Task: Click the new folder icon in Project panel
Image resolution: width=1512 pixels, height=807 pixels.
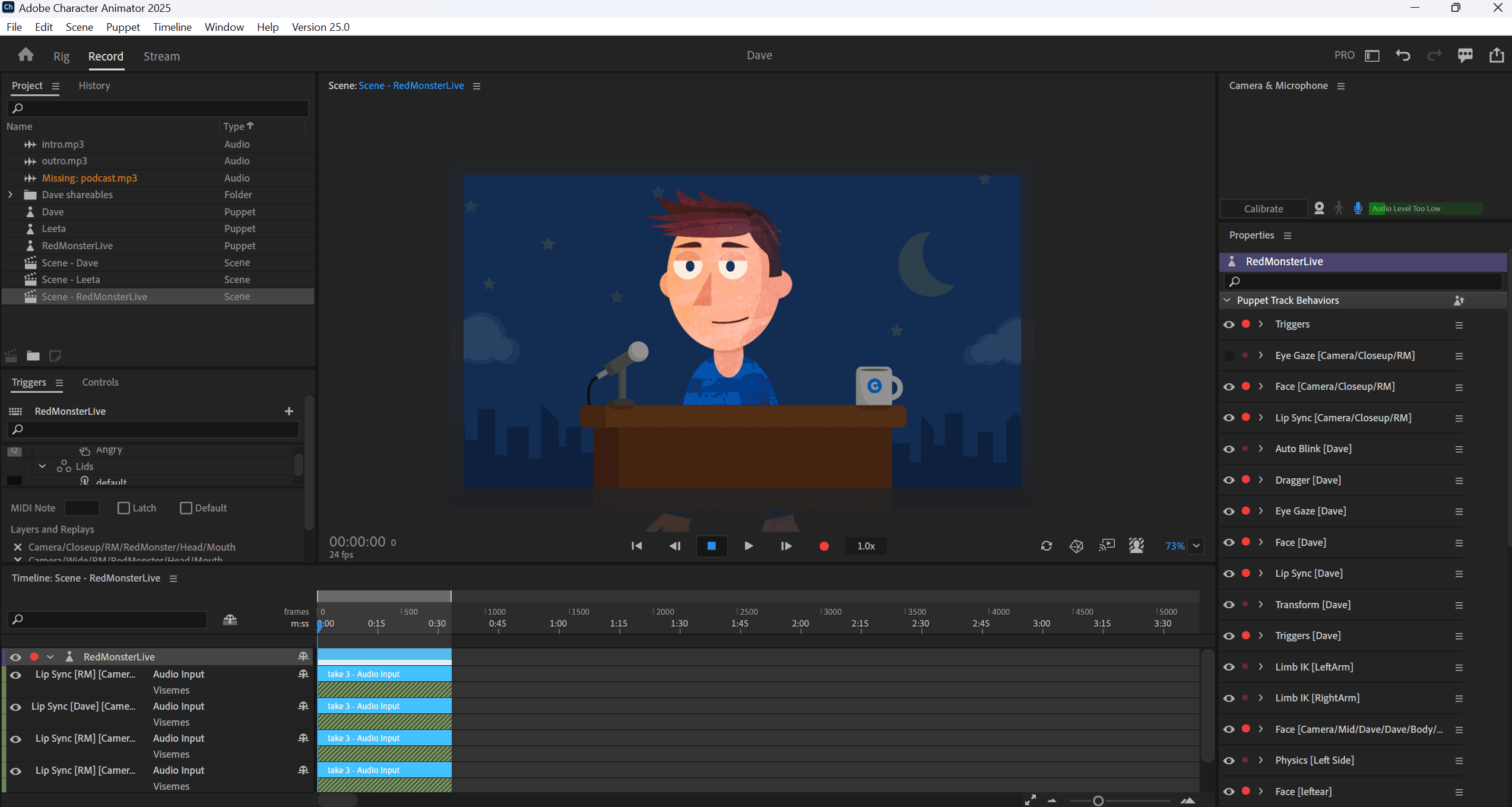Action: [33, 356]
